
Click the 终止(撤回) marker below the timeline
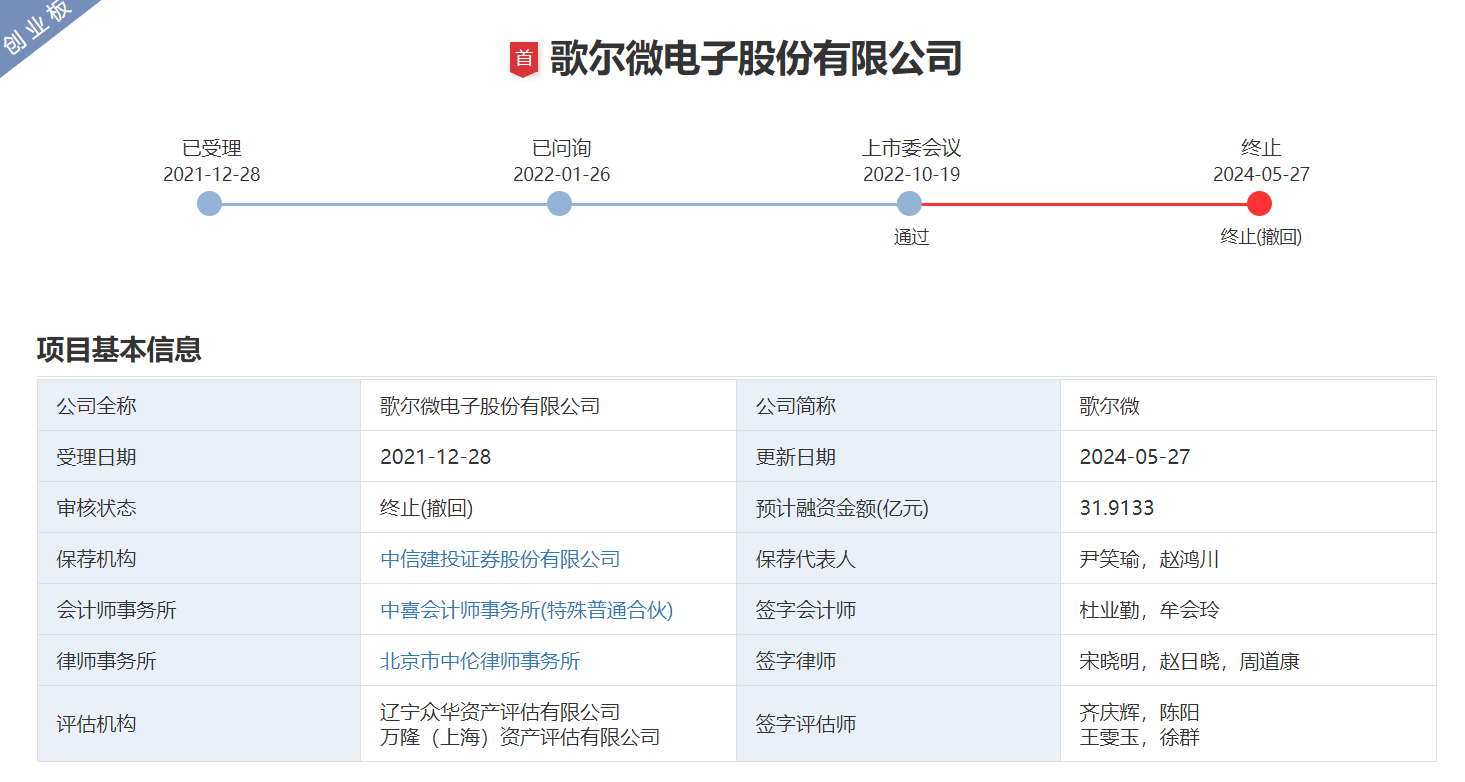pyautogui.click(x=1260, y=237)
